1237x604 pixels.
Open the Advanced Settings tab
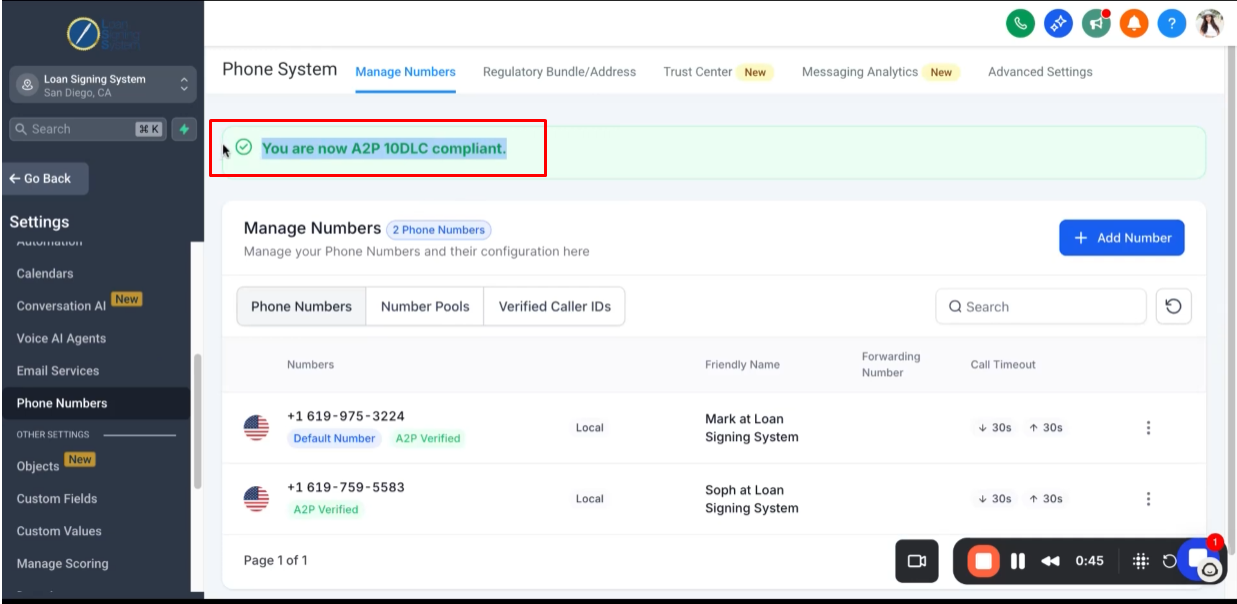pyautogui.click(x=1040, y=72)
